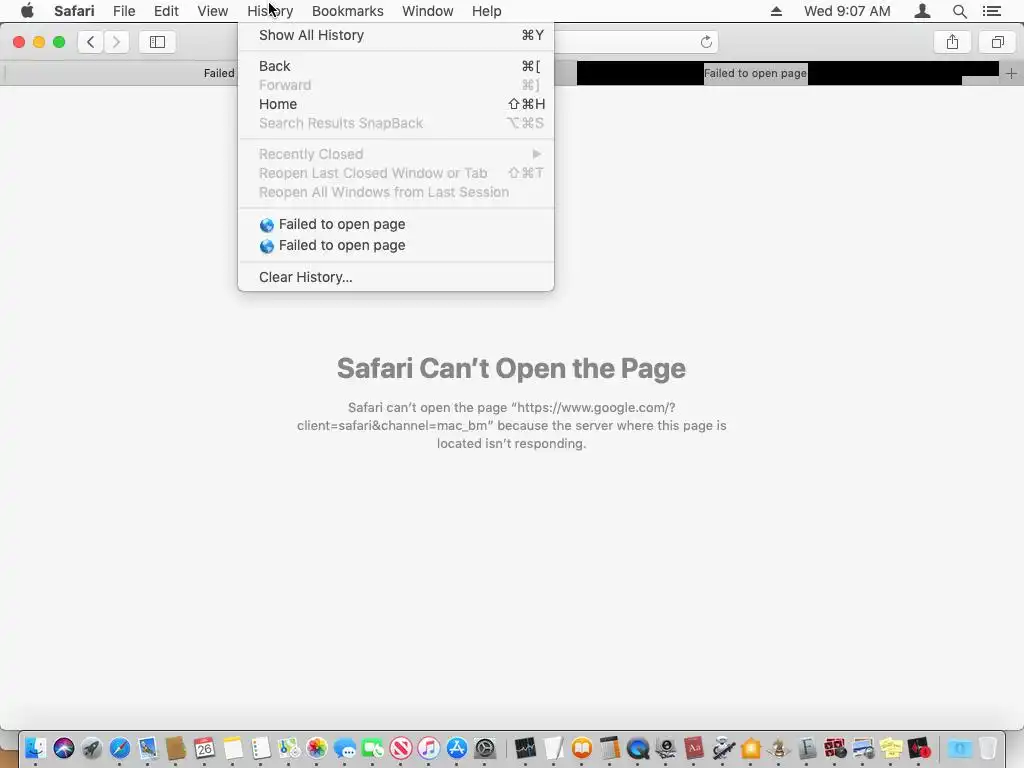Viewport: 1024px width, 768px height.
Task: Open the Edit menu
Action: tap(166, 11)
